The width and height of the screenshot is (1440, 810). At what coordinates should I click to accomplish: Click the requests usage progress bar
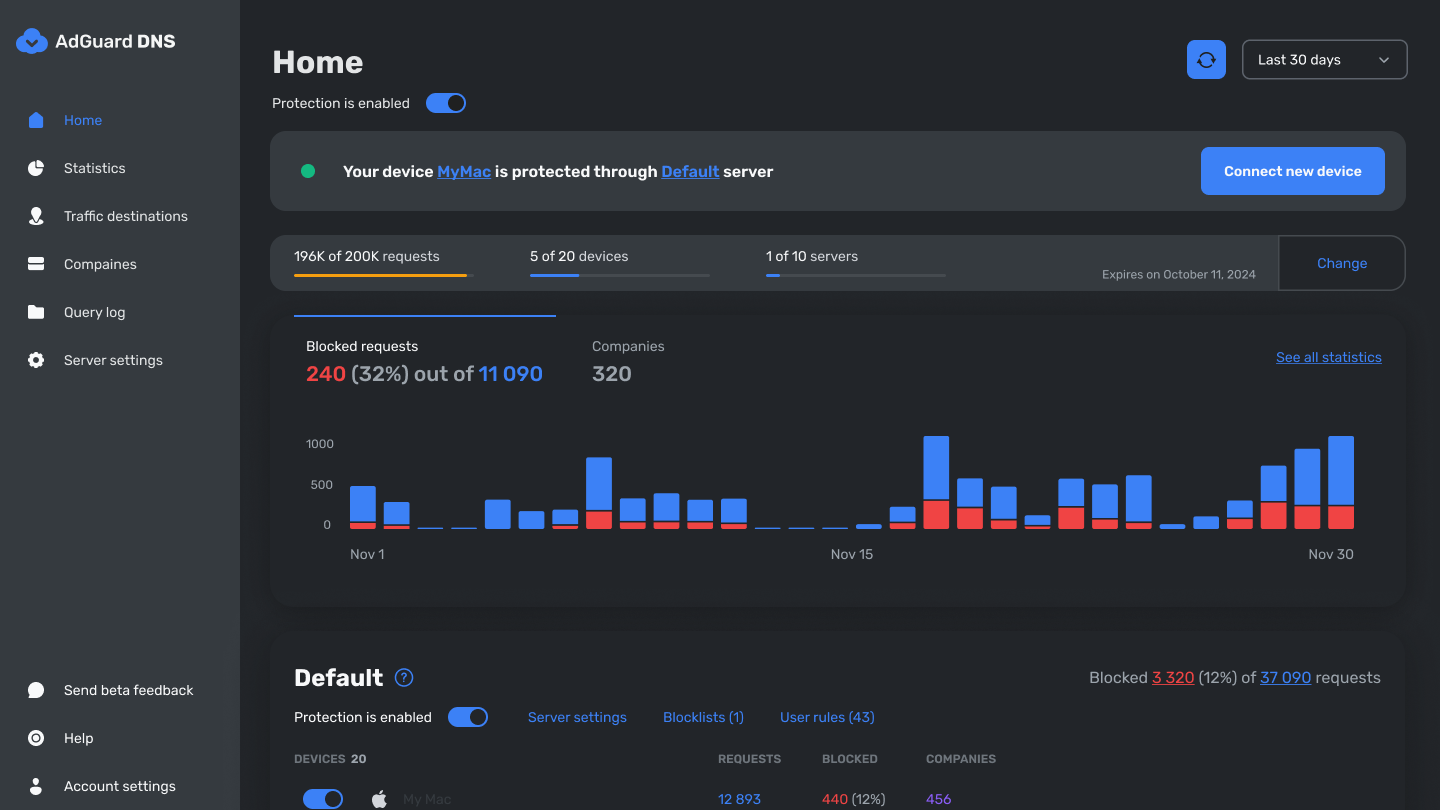[x=380, y=274]
